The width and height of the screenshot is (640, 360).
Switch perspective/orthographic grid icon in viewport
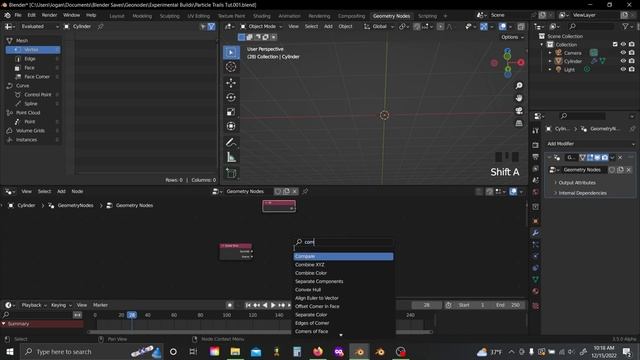point(519,123)
